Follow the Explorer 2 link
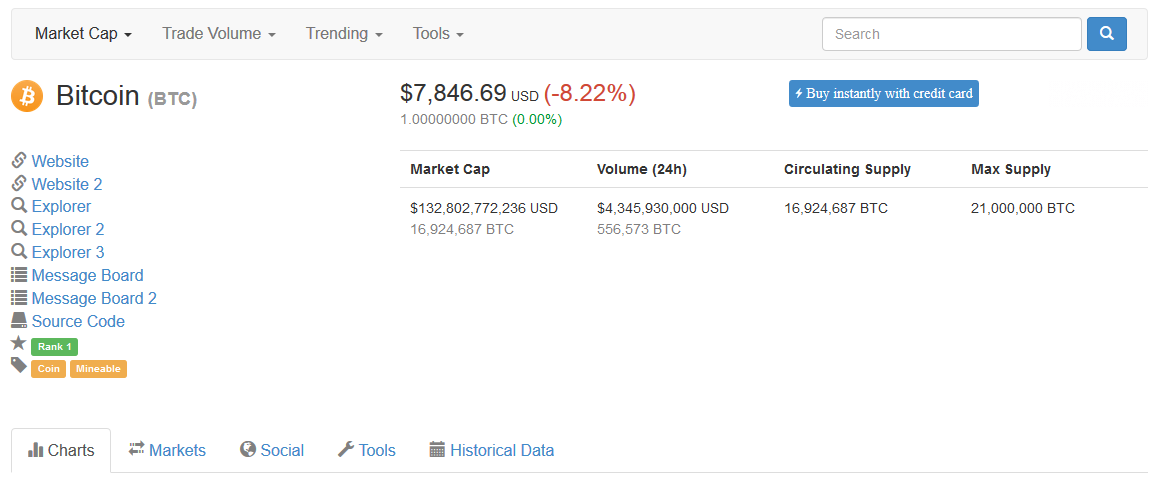The height and width of the screenshot is (483, 1156). 68,229
